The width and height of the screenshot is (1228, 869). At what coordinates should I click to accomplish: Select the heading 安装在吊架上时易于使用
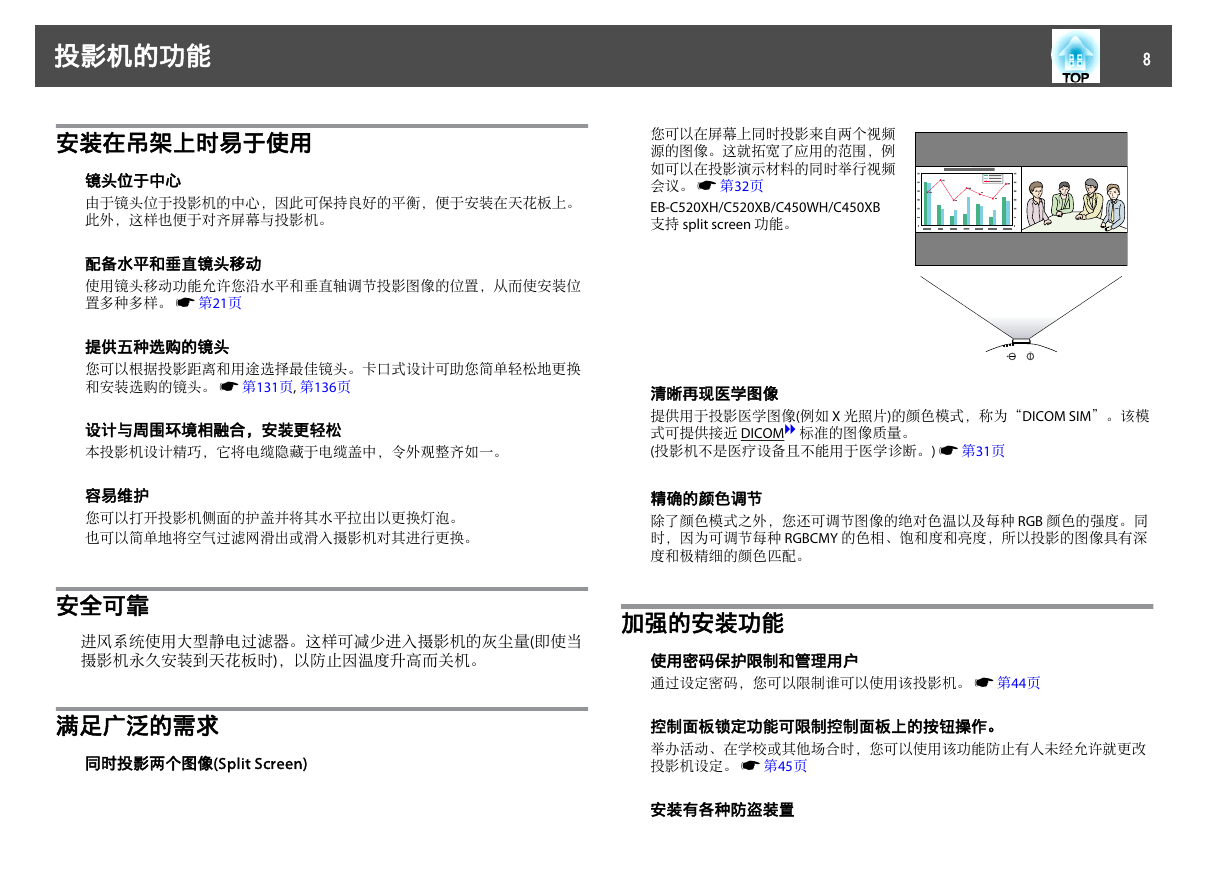[184, 143]
